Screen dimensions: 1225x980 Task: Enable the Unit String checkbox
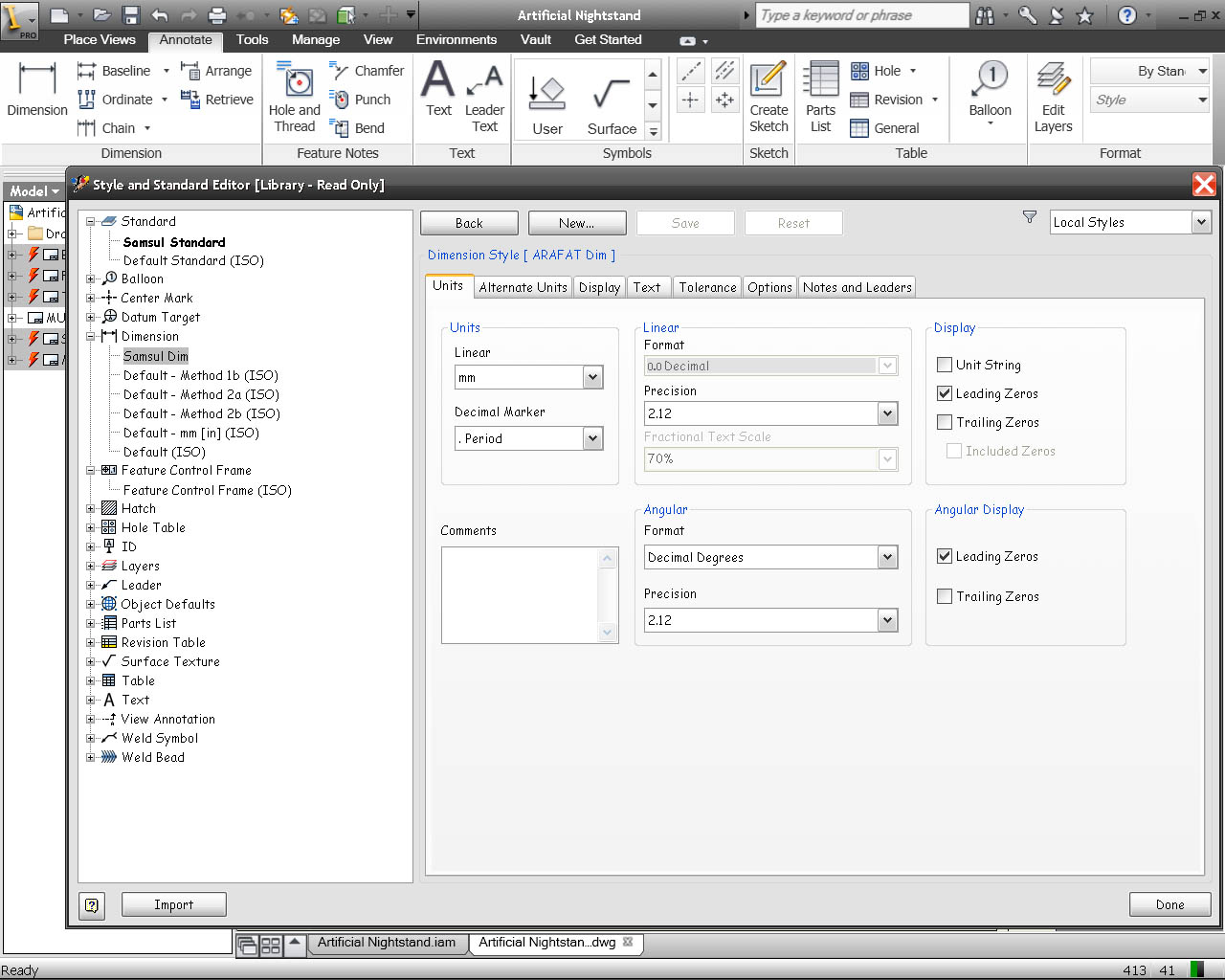tap(945, 365)
